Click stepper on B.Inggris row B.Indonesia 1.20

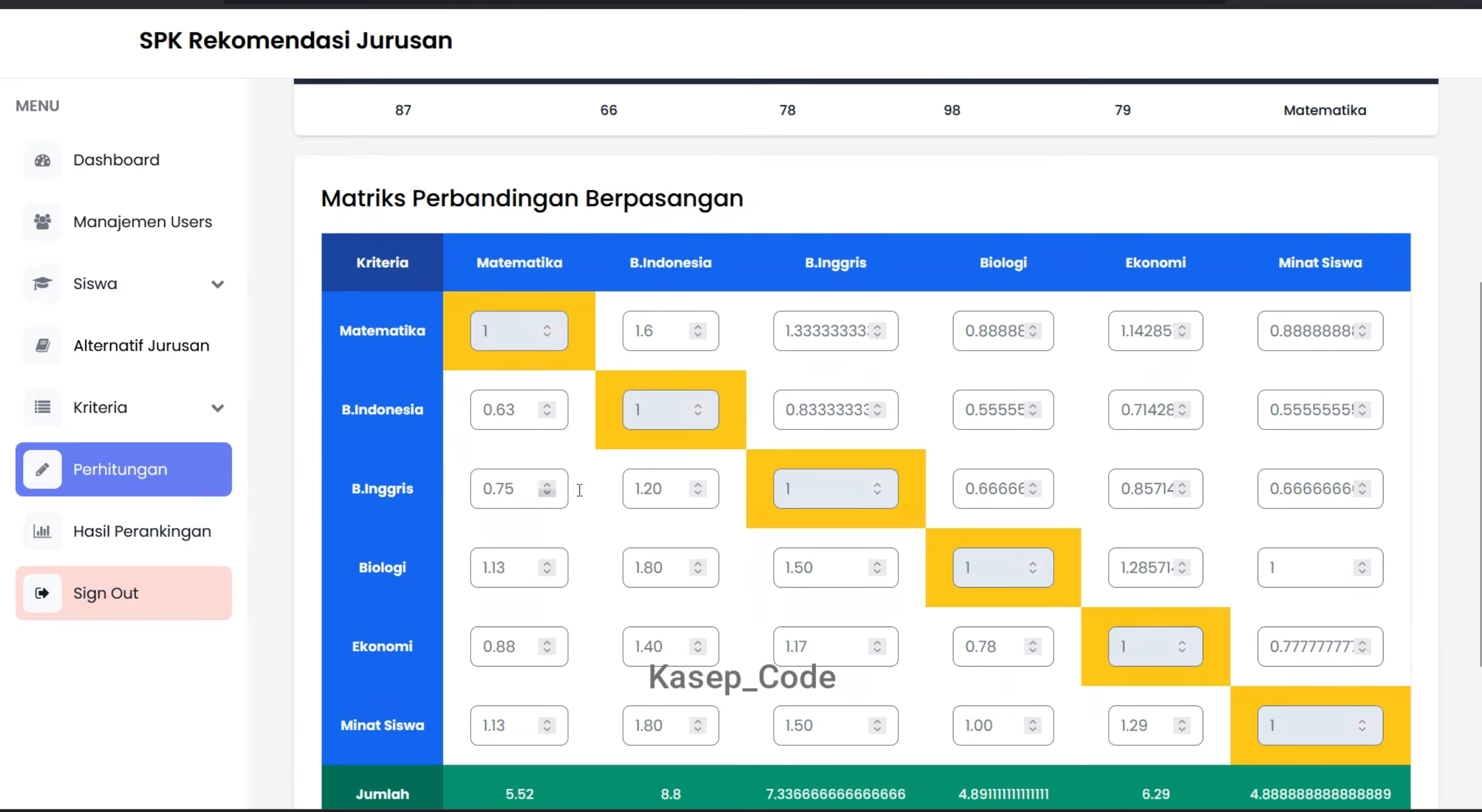(698, 489)
